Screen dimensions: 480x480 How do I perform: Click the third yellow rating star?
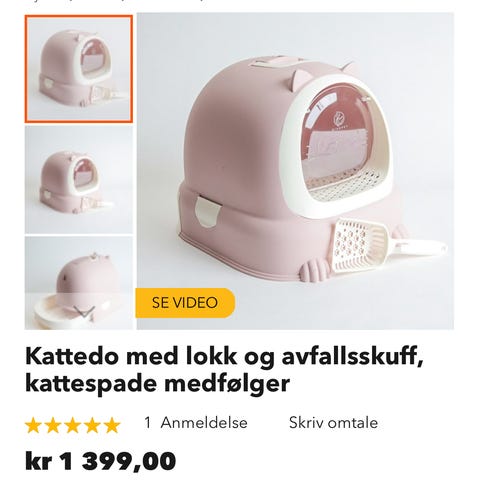(73, 425)
